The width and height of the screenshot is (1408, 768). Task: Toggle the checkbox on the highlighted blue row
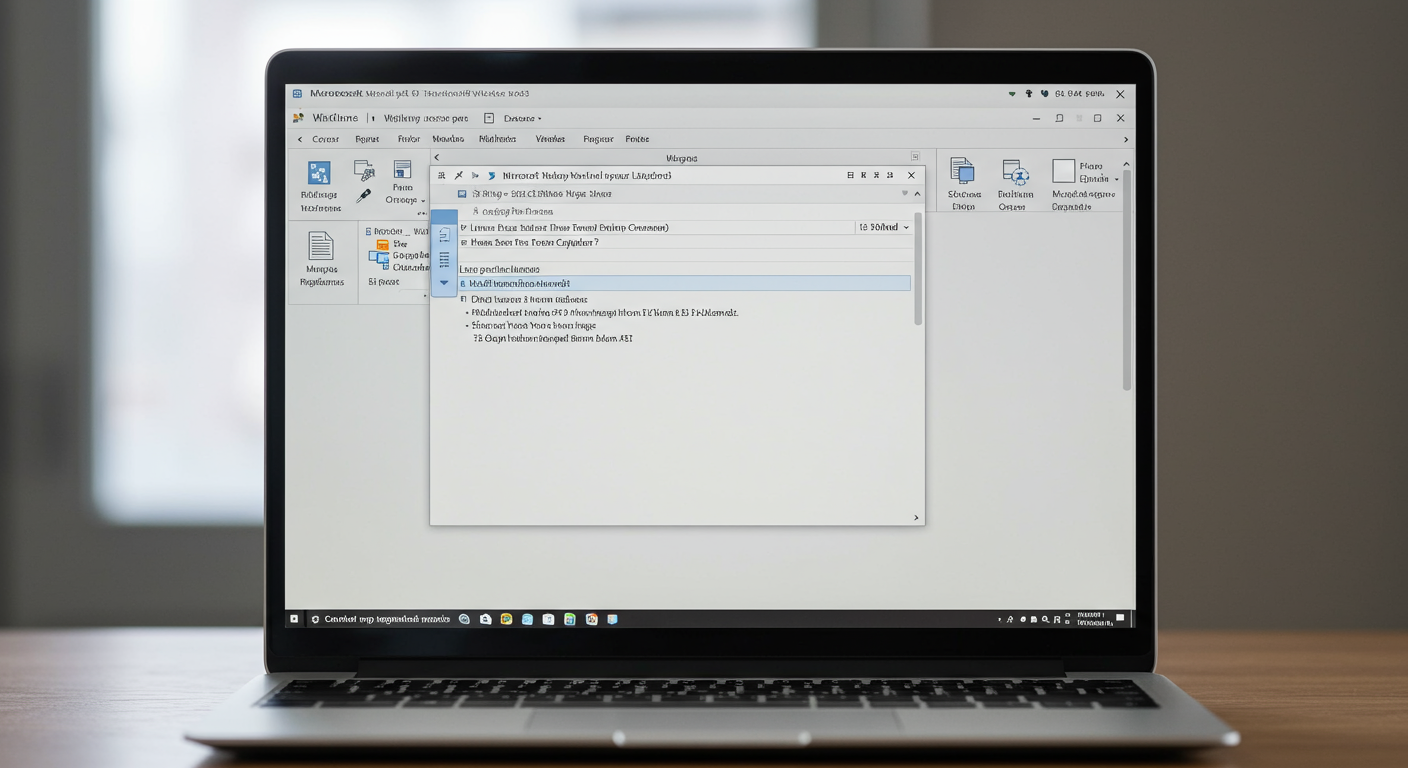(x=464, y=284)
